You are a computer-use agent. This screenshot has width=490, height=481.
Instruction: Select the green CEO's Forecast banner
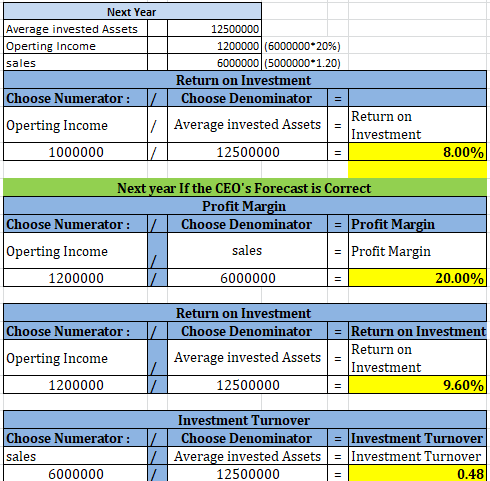point(245,188)
